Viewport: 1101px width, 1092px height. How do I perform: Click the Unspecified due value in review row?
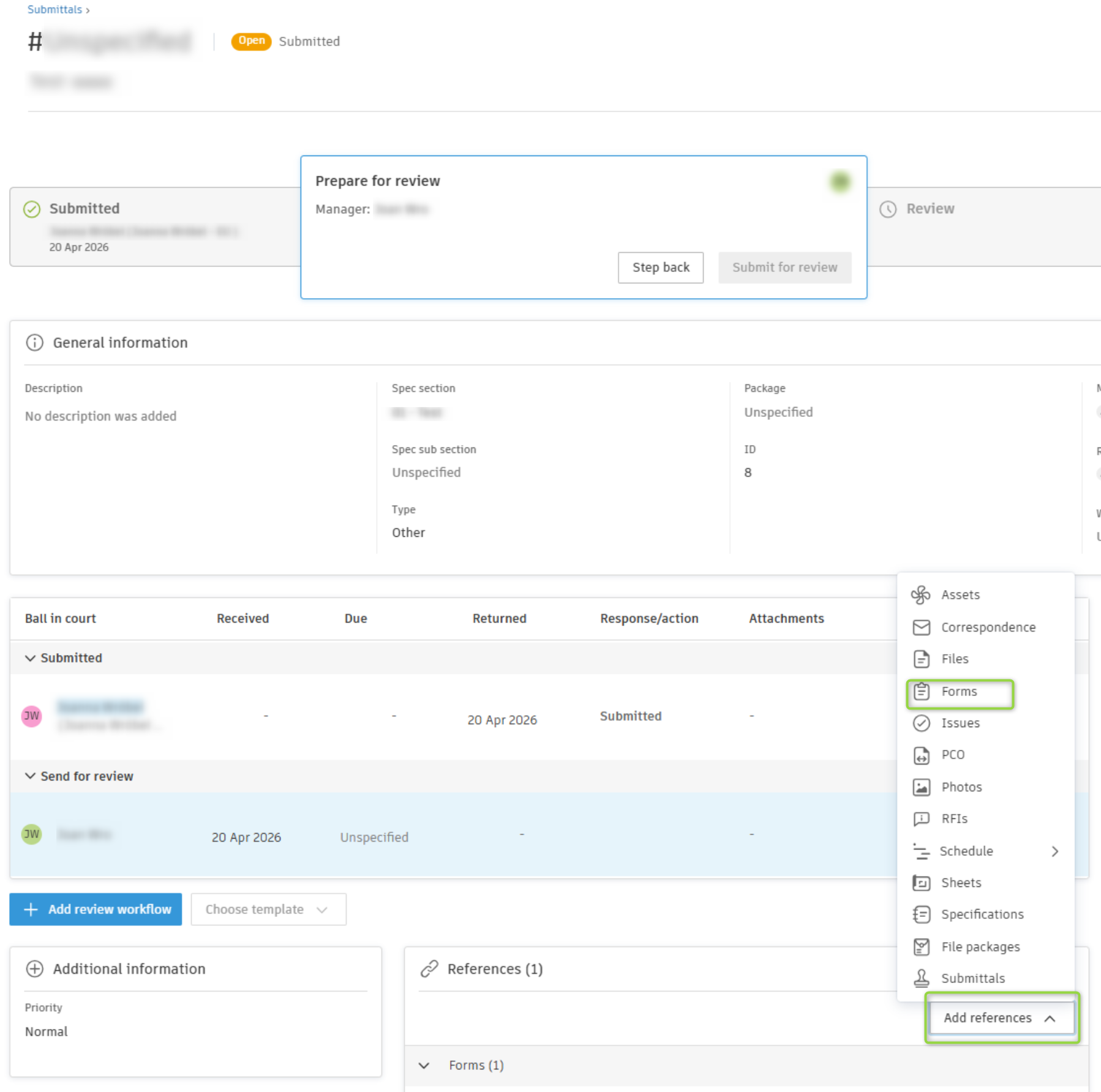click(374, 837)
